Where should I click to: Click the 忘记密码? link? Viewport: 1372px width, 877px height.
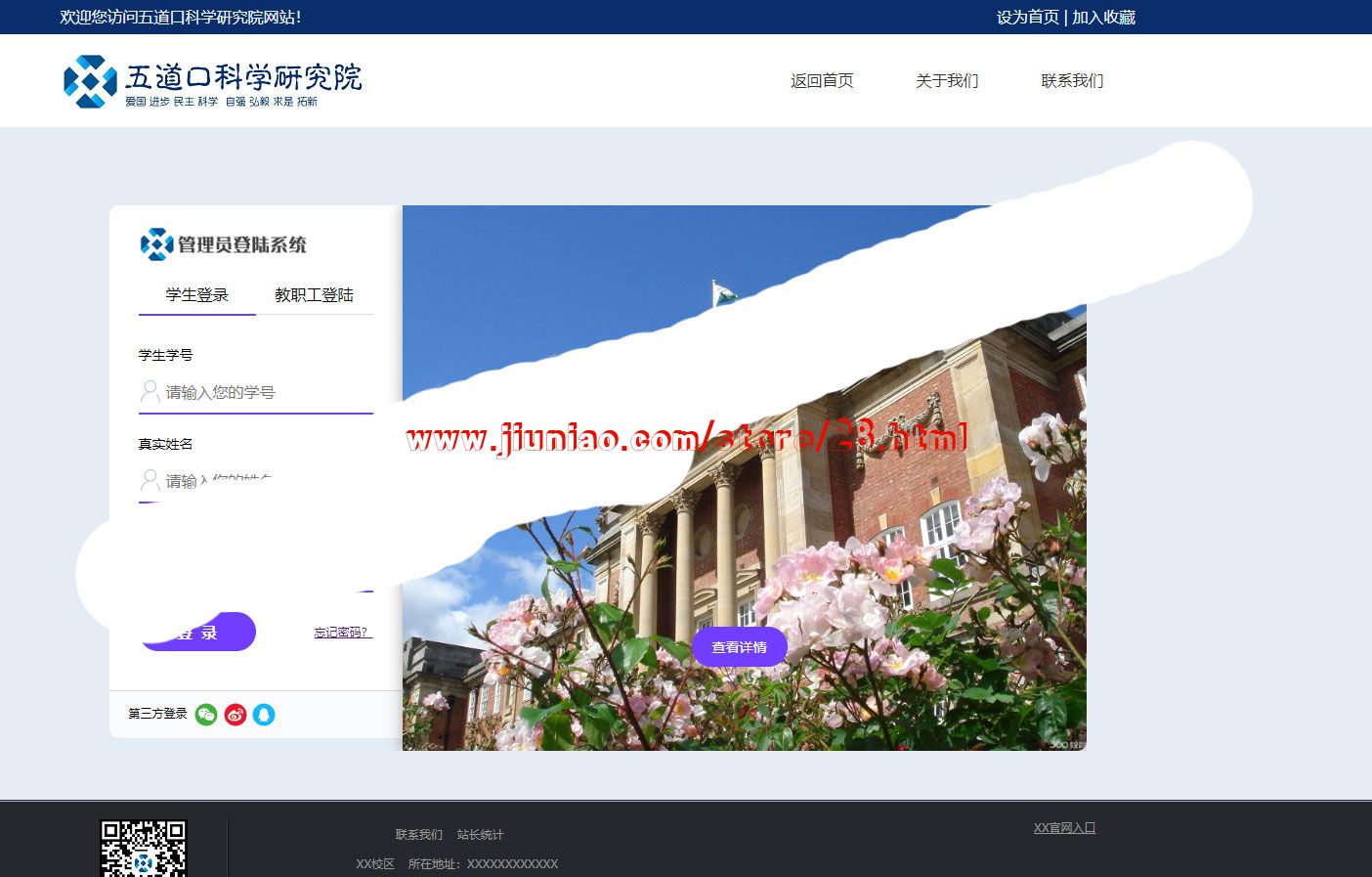tap(342, 633)
